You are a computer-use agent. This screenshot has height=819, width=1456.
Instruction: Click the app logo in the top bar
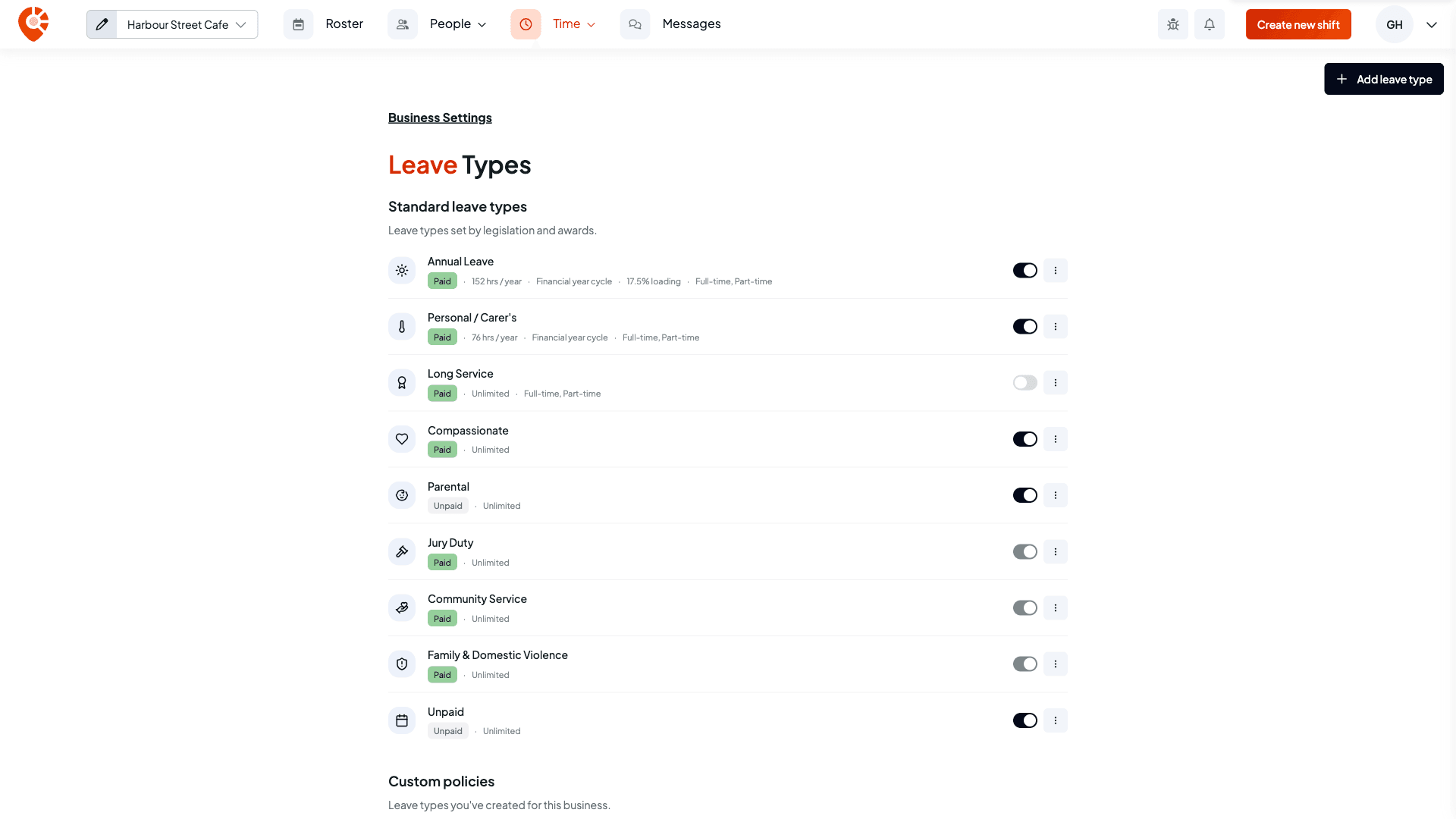click(33, 24)
